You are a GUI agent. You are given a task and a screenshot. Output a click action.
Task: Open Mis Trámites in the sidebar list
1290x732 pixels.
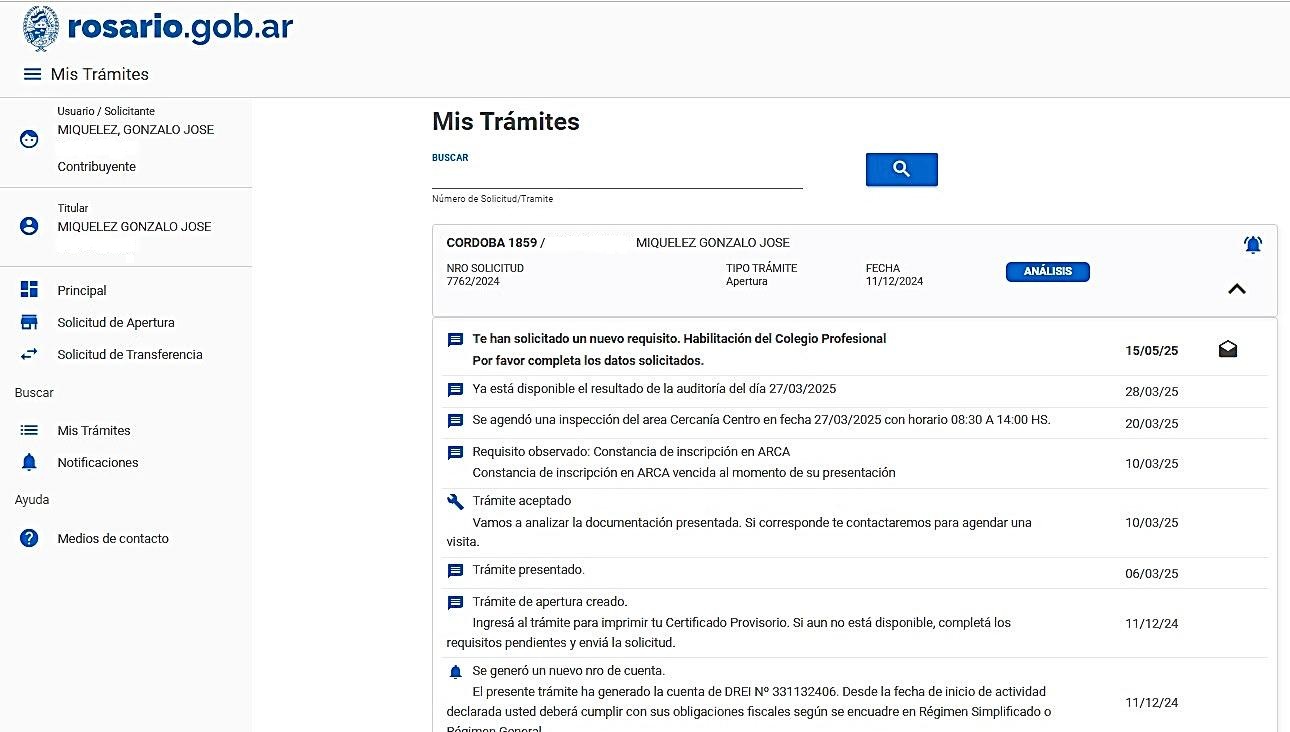tap(94, 431)
